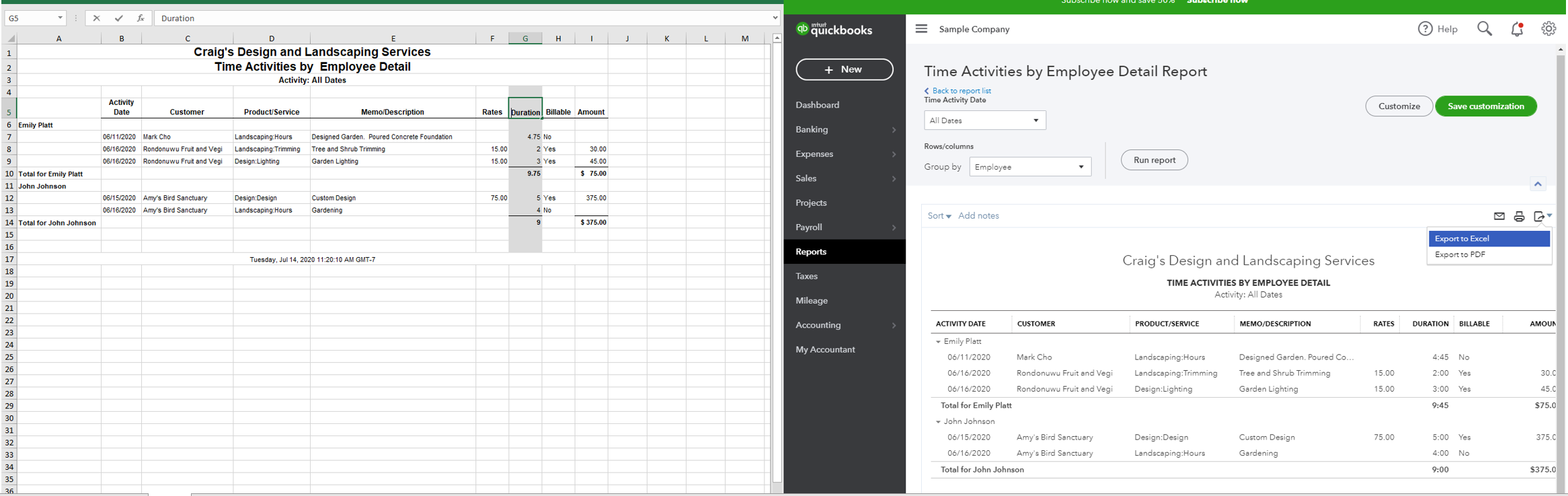Viewport: 1568px width, 496px height.
Task: Click Run report
Action: pyautogui.click(x=1154, y=160)
